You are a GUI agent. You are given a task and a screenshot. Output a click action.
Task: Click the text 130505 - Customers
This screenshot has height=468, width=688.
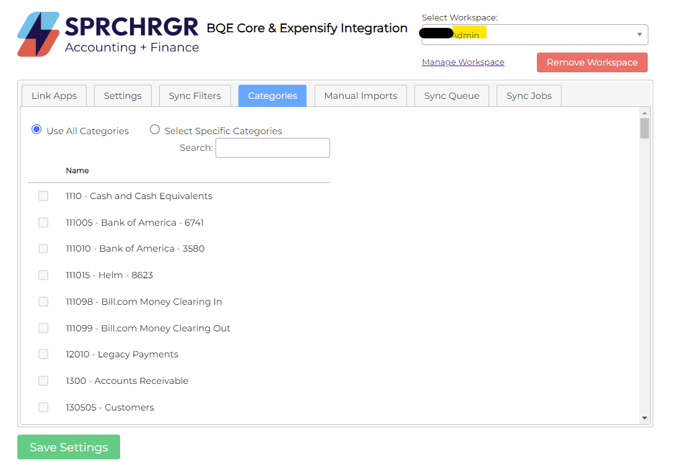pyautogui.click(x=110, y=407)
